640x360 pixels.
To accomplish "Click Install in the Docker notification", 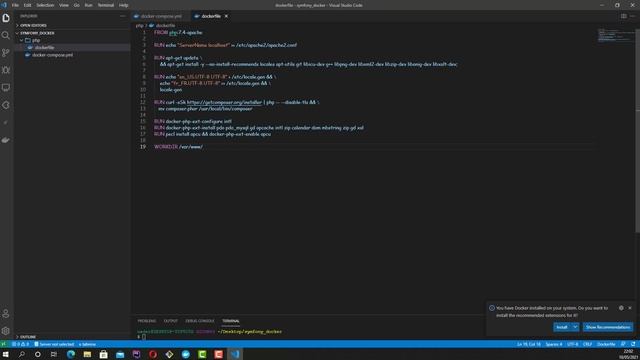I will [562, 327].
